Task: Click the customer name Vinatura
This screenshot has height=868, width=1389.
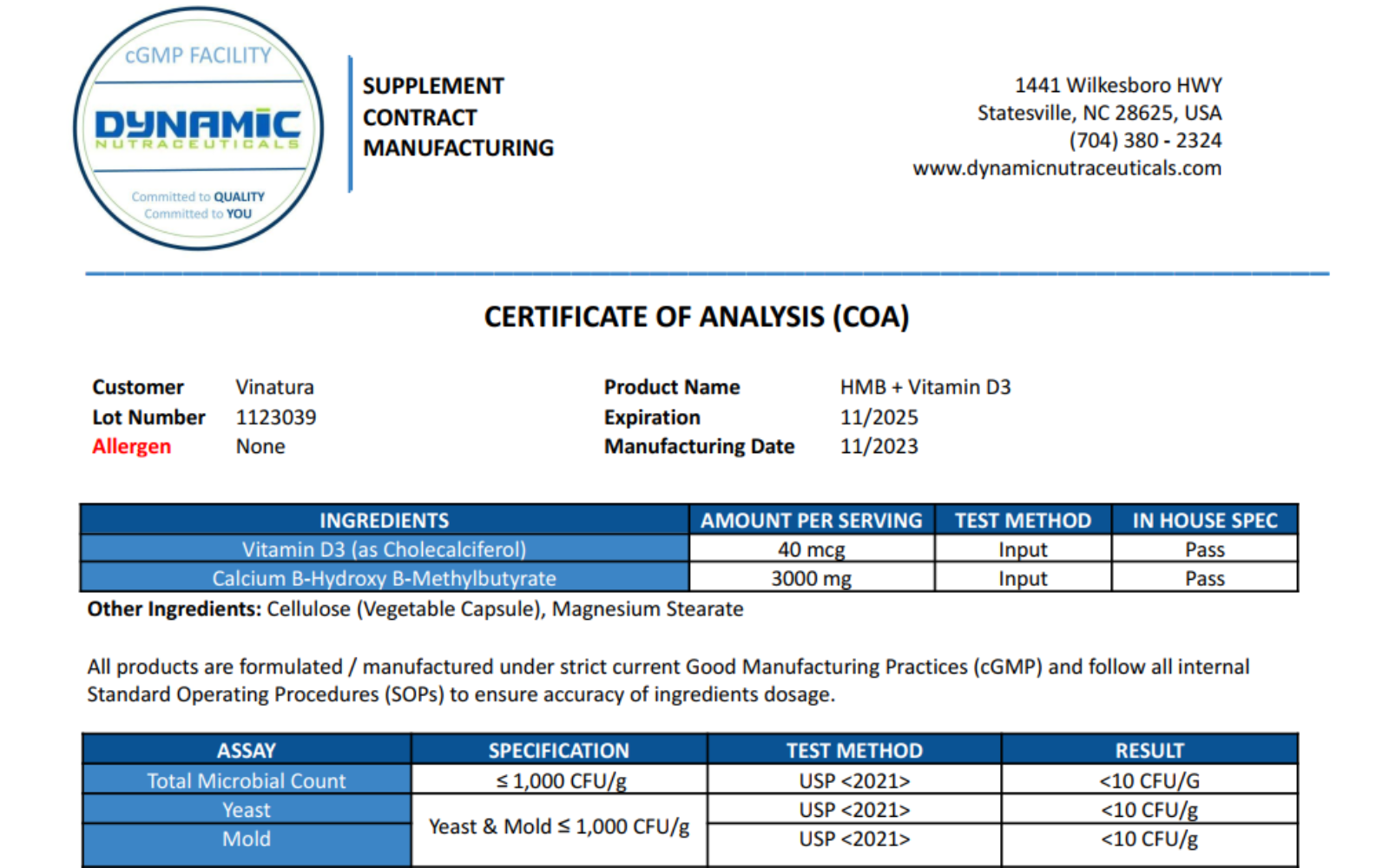Action: click(x=275, y=387)
